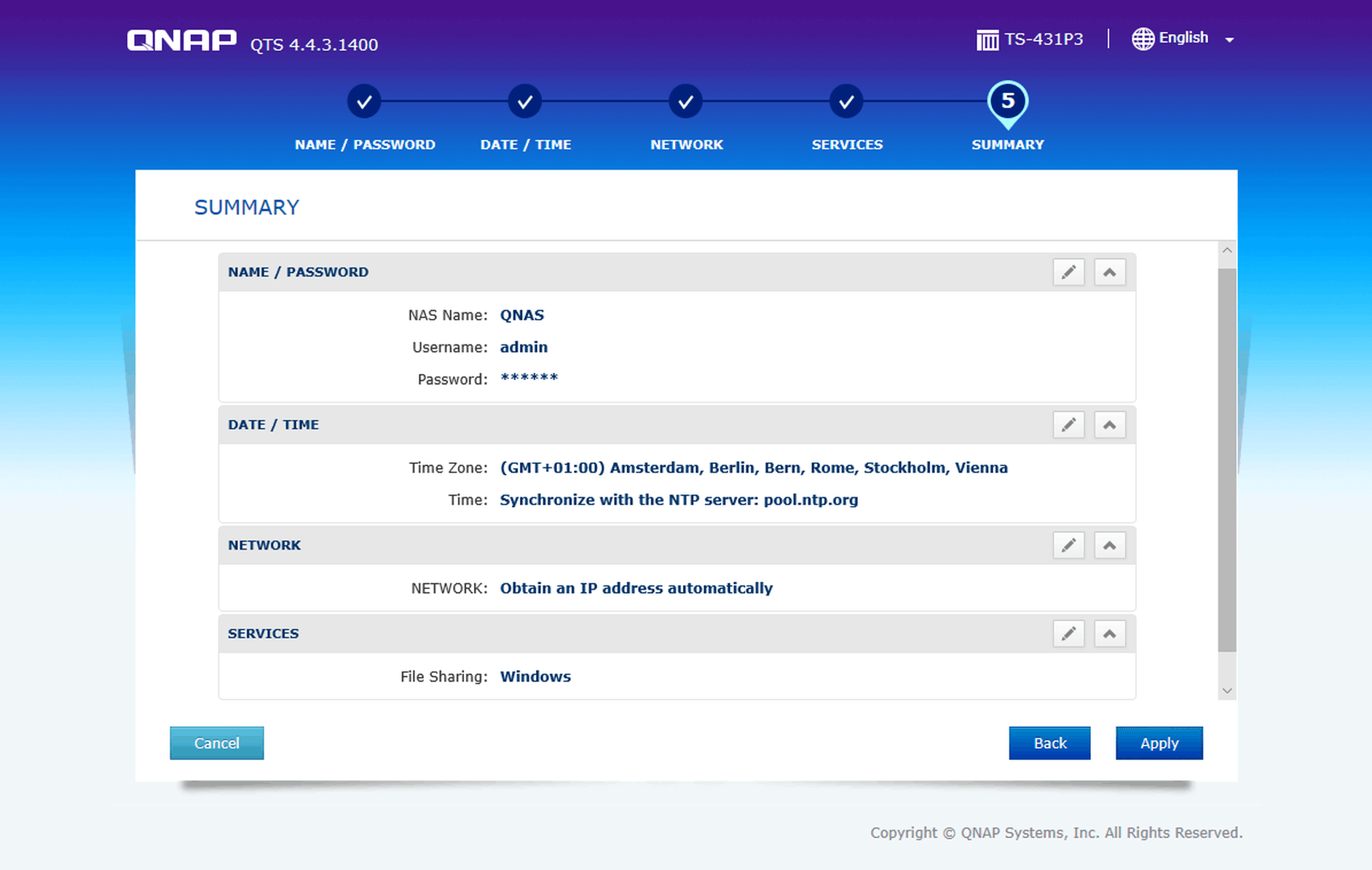Screen dimensions: 1372x870
Task: Go to the Services step checkmark
Action: pos(846,101)
